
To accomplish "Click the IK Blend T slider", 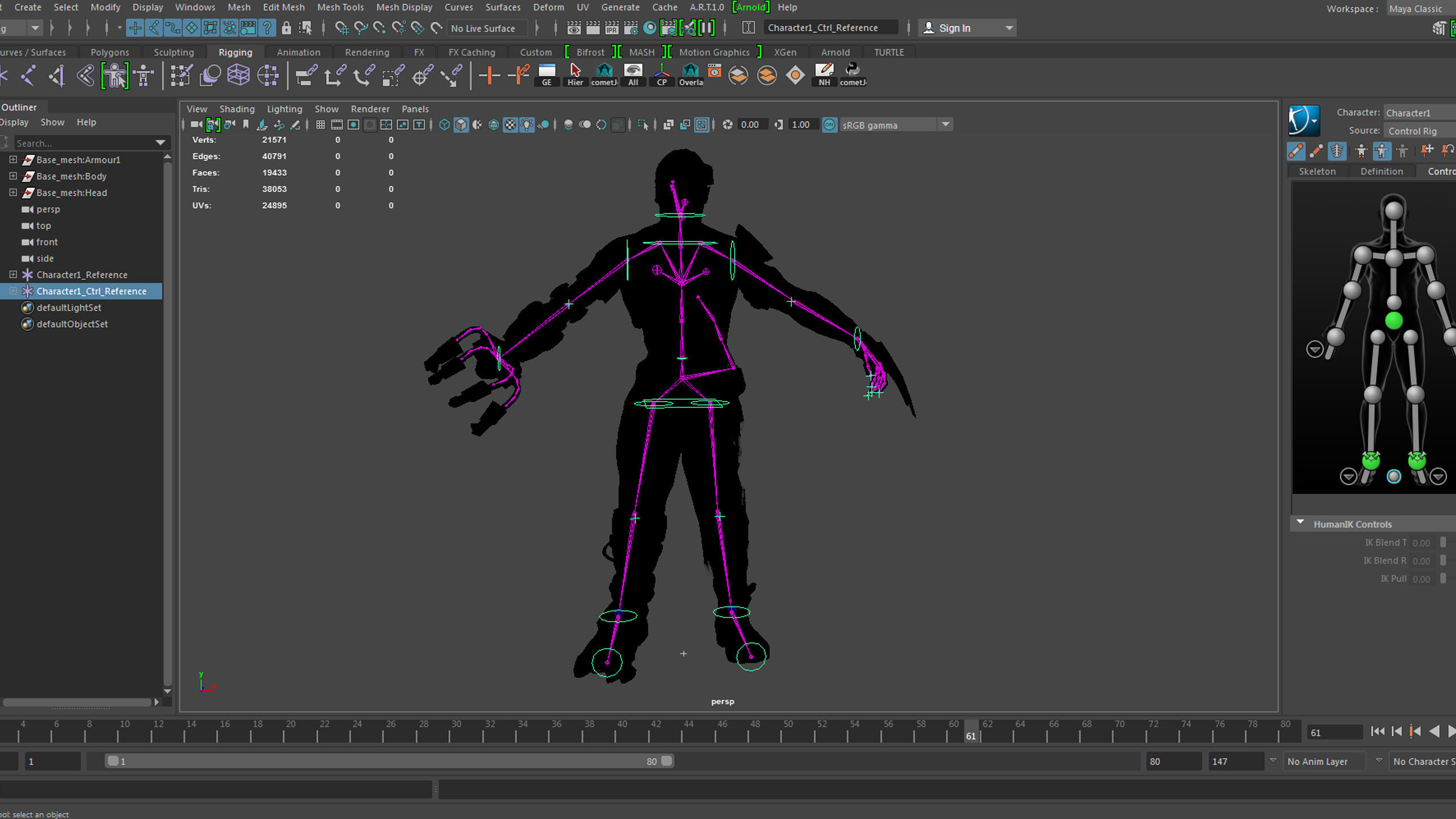I will click(1442, 543).
